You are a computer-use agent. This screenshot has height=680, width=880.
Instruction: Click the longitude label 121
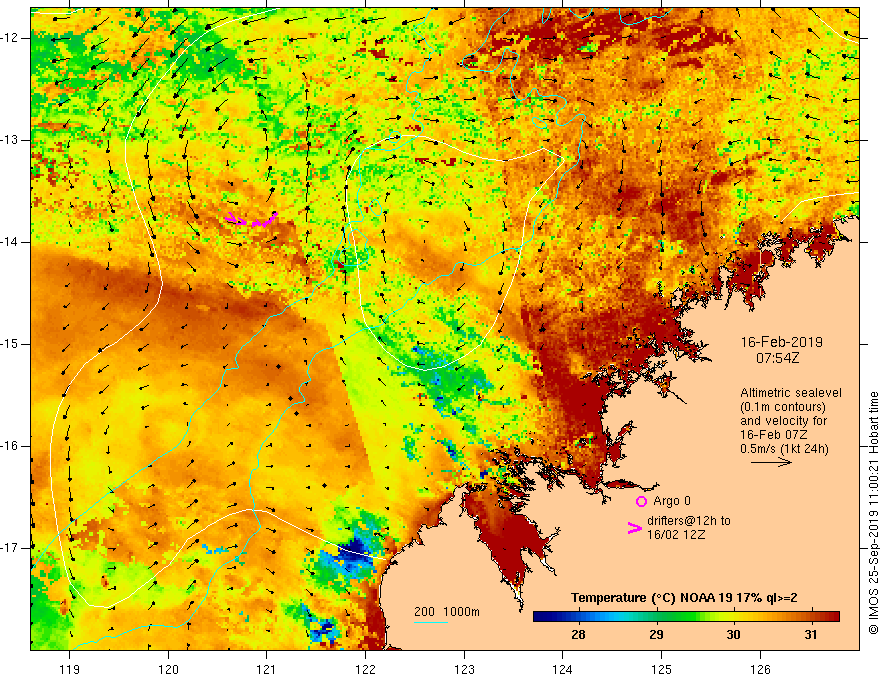pos(267,669)
